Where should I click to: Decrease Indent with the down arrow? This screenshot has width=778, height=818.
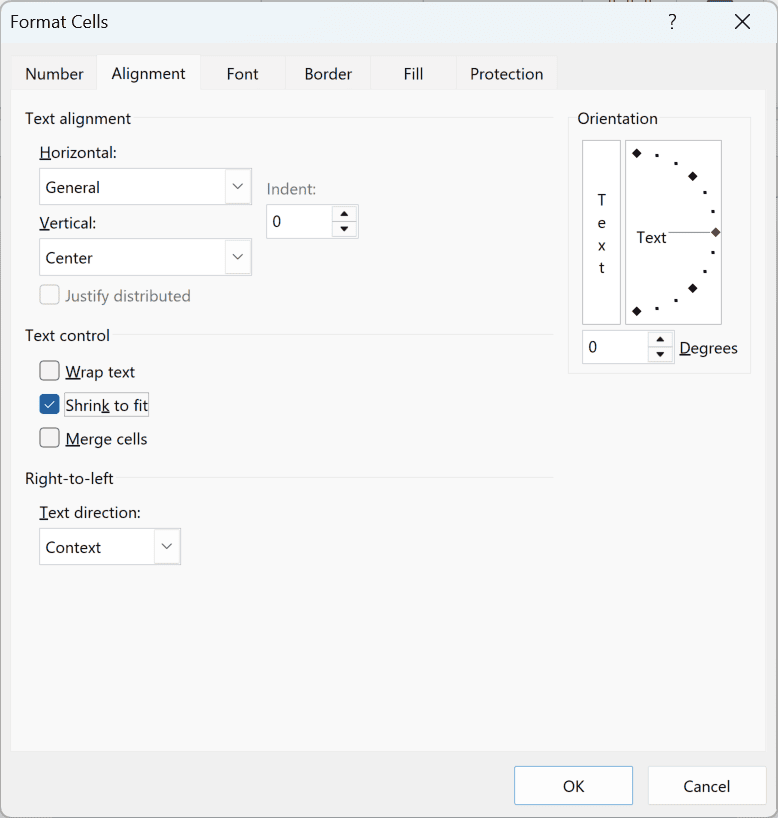[x=344, y=229]
